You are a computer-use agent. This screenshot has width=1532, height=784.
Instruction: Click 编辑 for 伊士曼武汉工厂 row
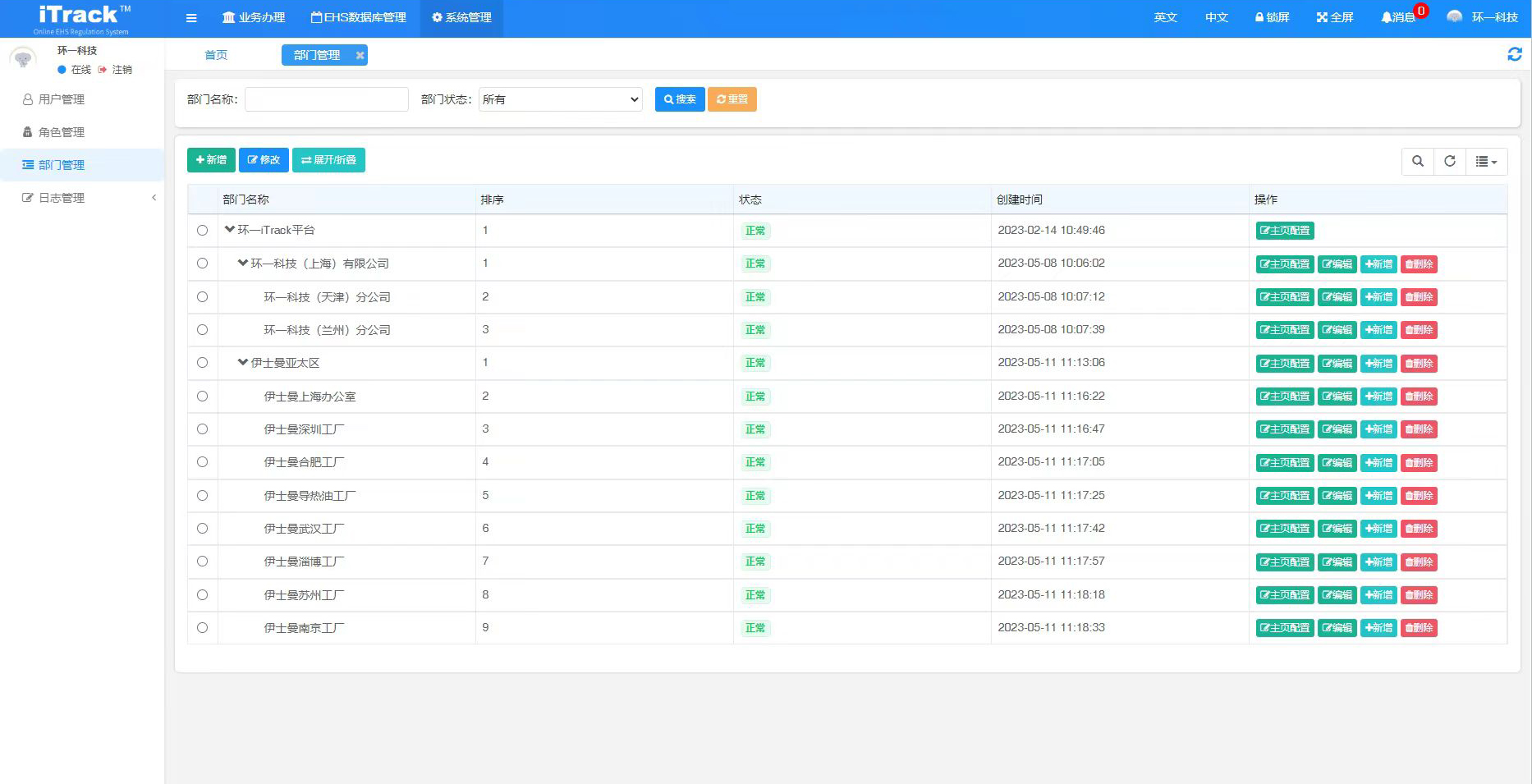click(1337, 529)
